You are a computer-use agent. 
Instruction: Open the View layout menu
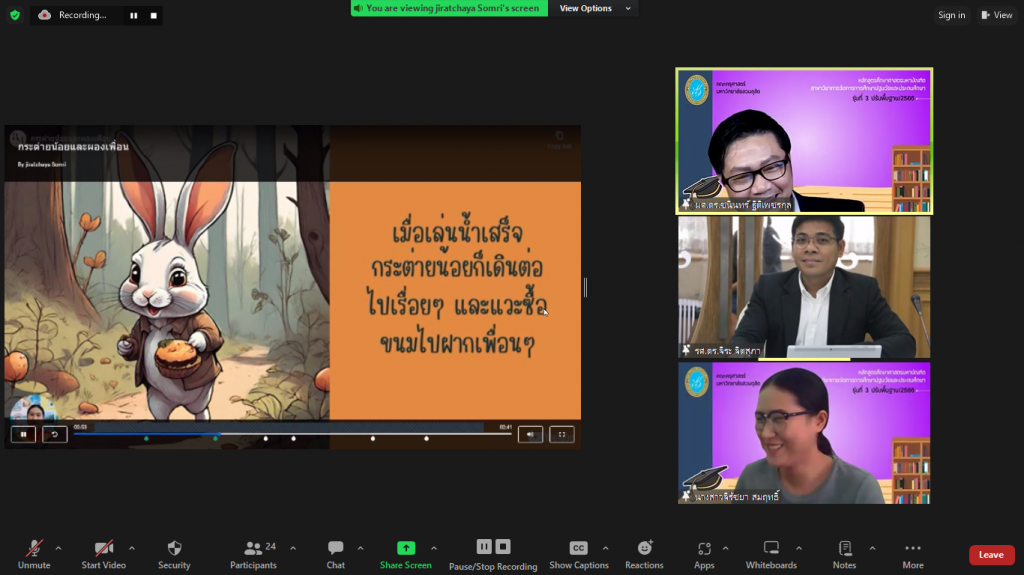[x=997, y=15]
